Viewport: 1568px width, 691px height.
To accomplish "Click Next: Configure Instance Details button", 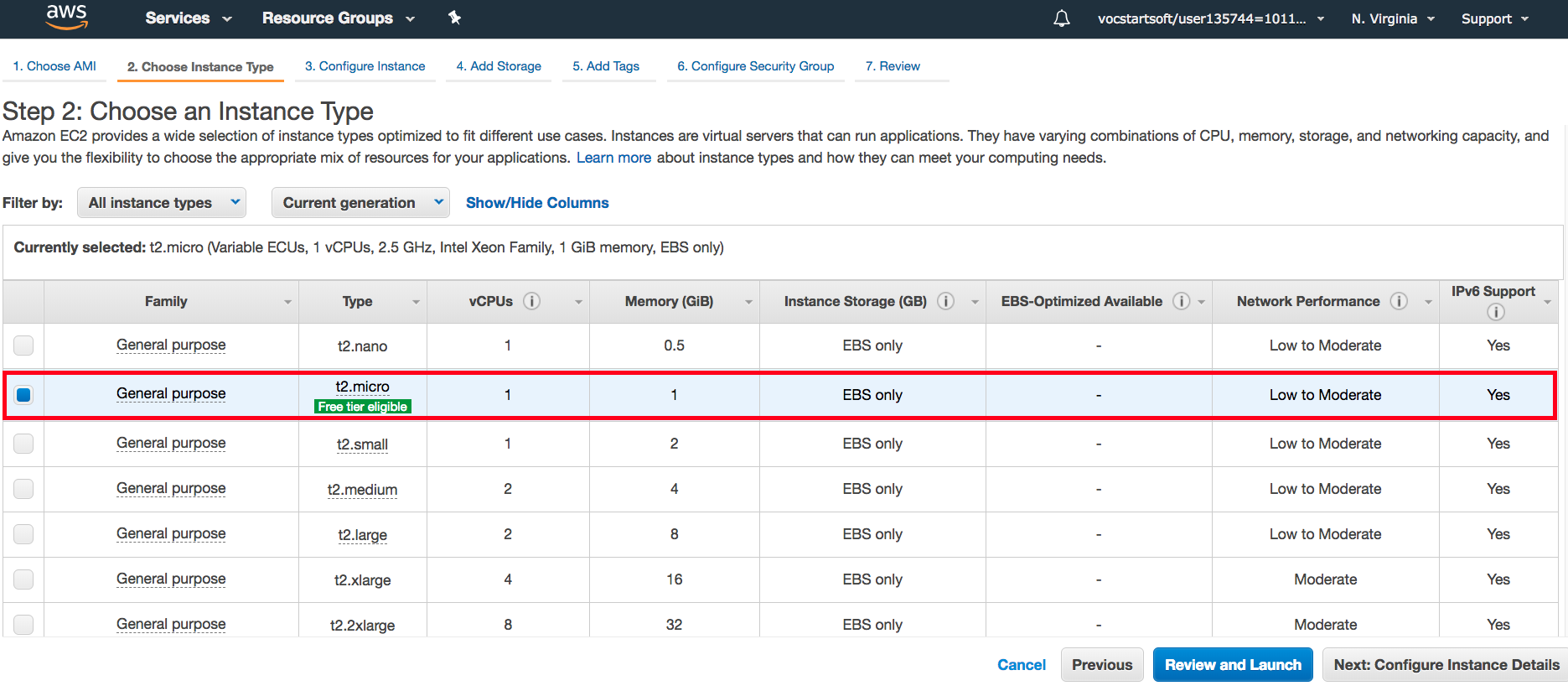I will (x=1446, y=665).
